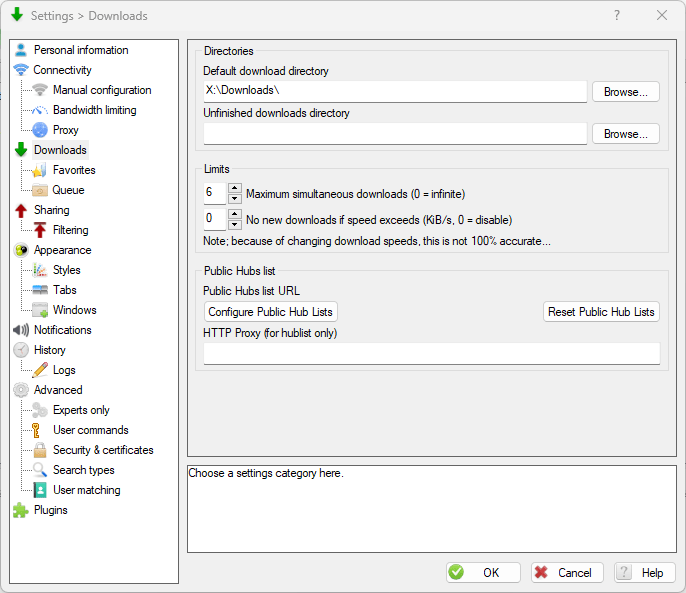Increase maximum simultaneous downloads value

(x=235, y=189)
